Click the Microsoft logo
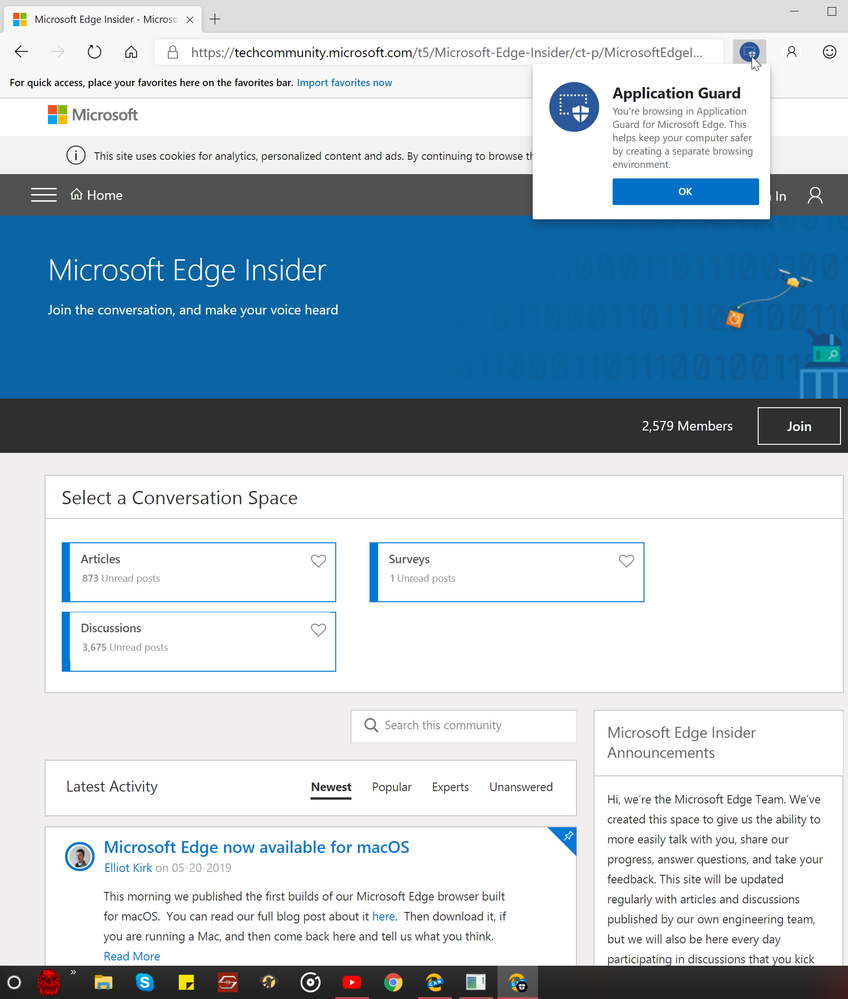This screenshot has height=999, width=848. (x=93, y=115)
